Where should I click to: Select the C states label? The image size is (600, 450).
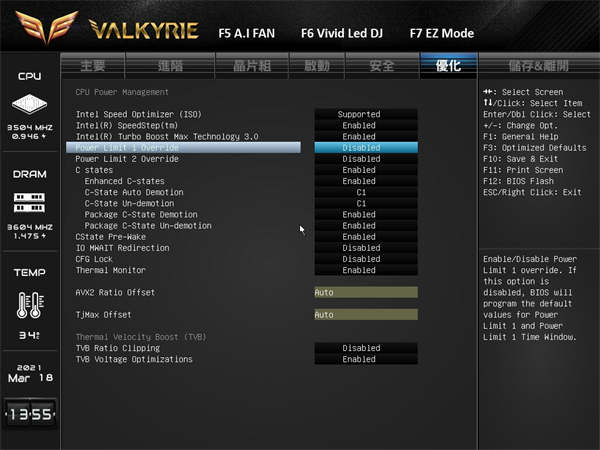pyautogui.click(x=94, y=170)
